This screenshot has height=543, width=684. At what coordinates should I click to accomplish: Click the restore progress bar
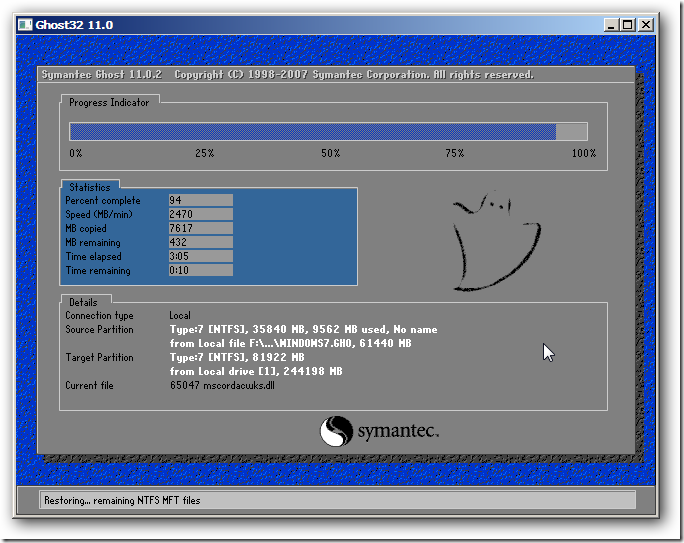point(328,132)
